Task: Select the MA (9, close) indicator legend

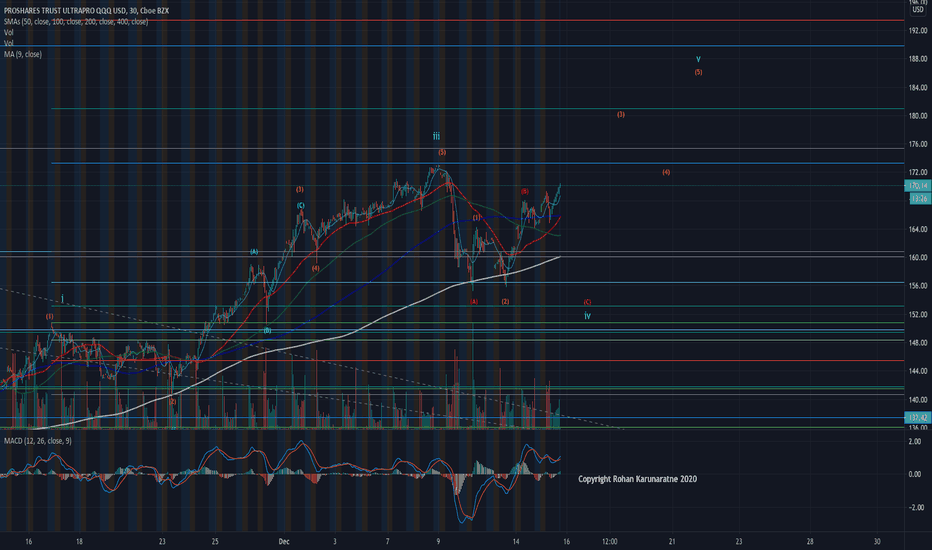Action: coord(23,54)
